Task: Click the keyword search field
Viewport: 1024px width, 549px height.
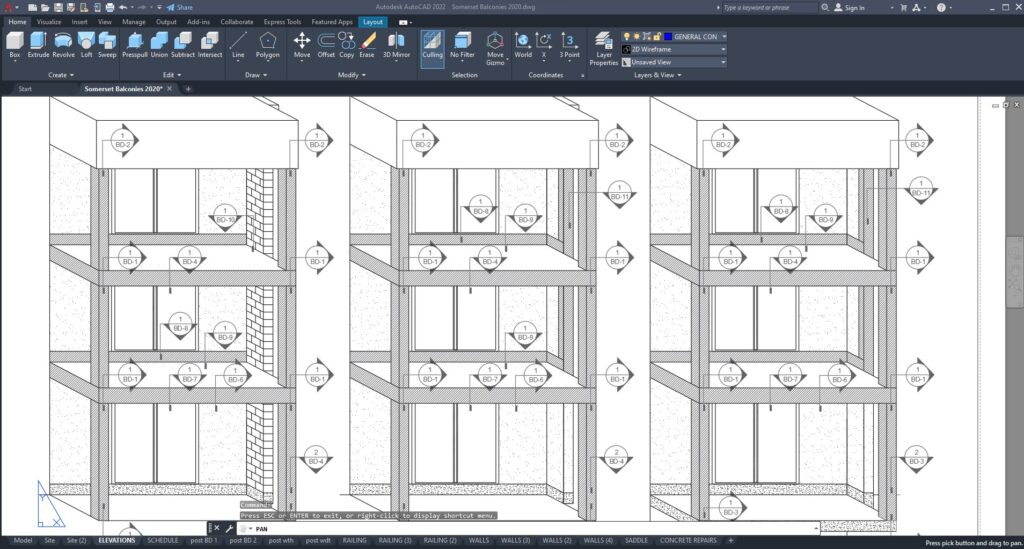Action: pyautogui.click(x=772, y=7)
